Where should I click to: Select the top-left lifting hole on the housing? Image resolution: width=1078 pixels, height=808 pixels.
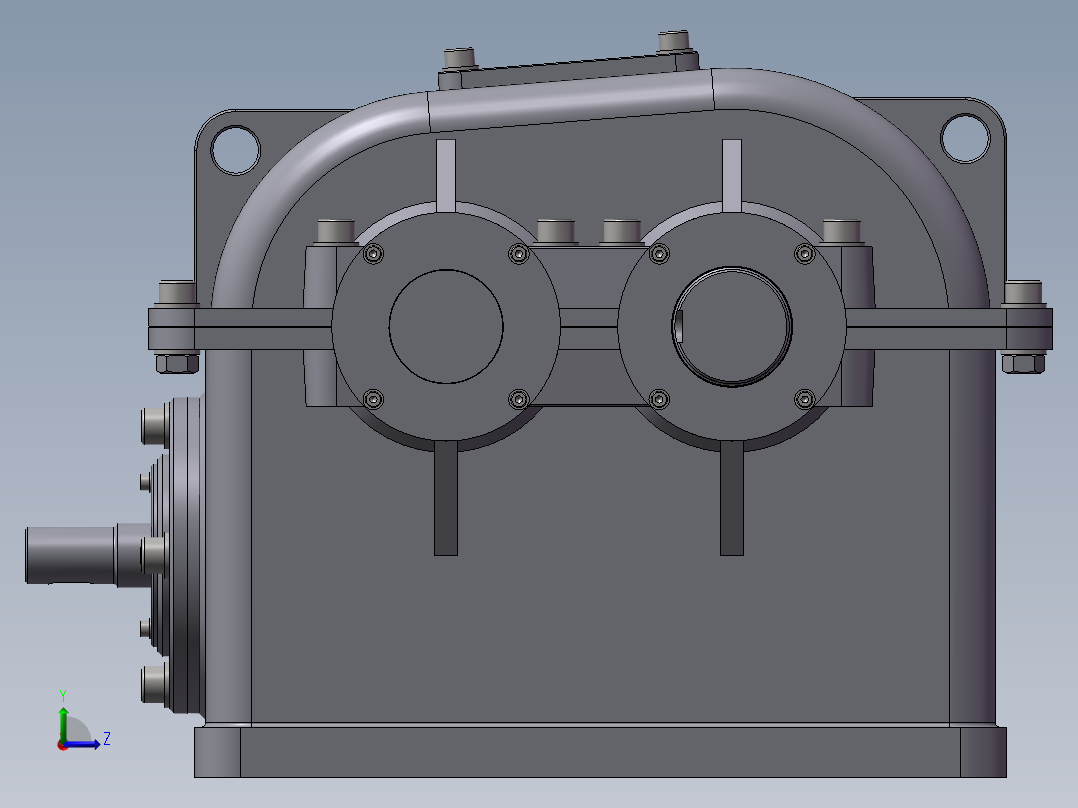[x=235, y=148]
